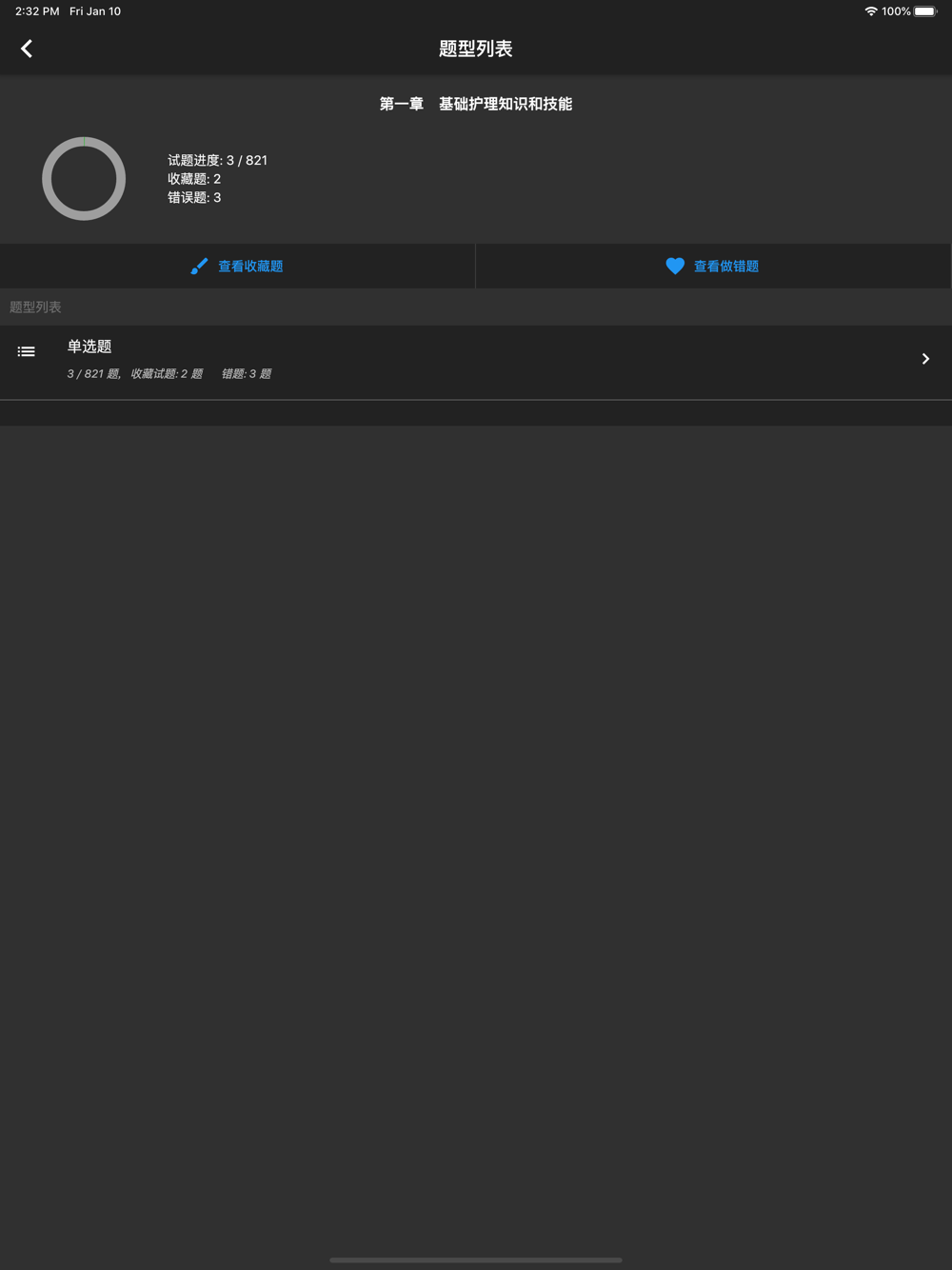The width and height of the screenshot is (952, 1270).
Task: Tap the home indicator bar at screen bottom
Action: pos(476,1260)
